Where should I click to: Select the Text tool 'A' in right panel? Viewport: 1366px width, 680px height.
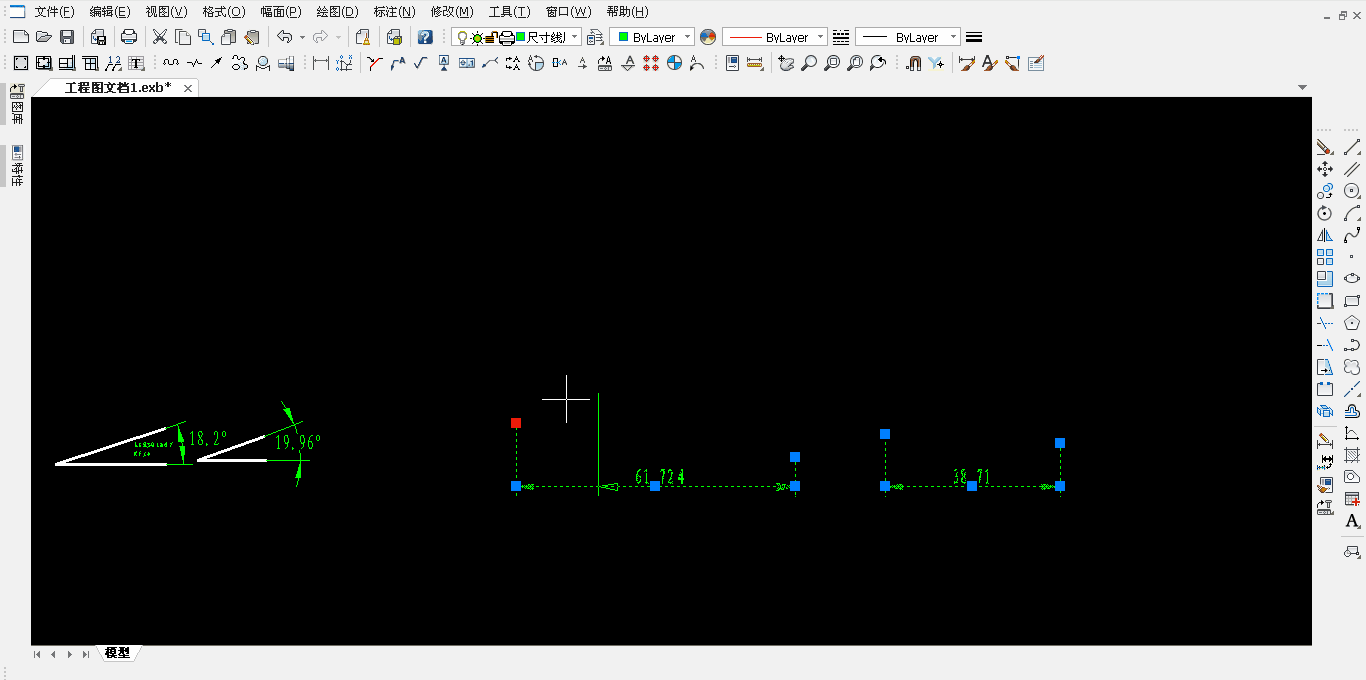pos(1352,521)
